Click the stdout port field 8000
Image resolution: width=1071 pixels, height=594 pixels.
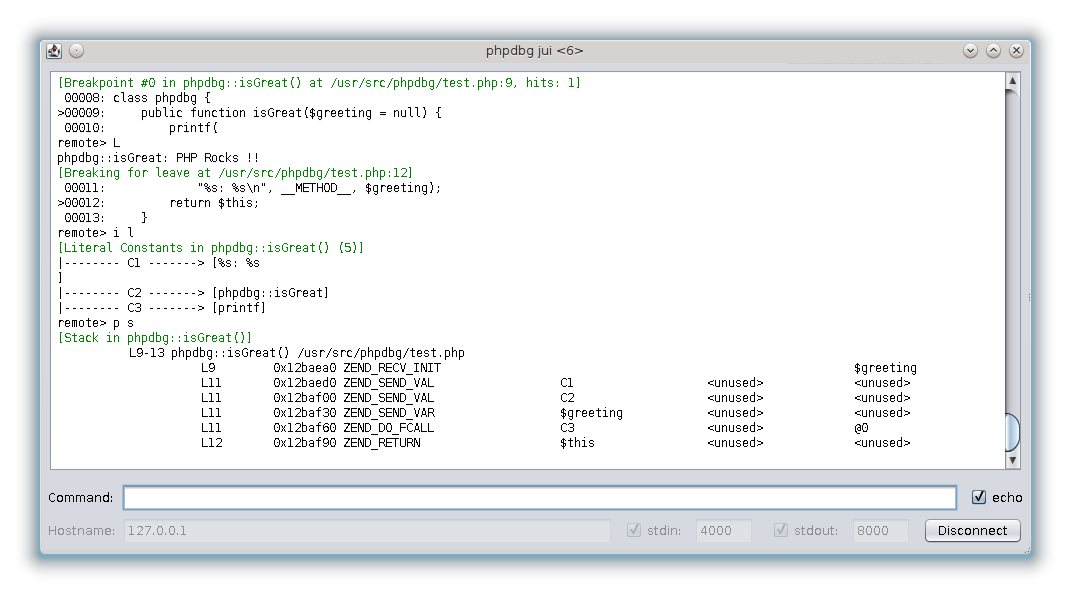[x=880, y=530]
